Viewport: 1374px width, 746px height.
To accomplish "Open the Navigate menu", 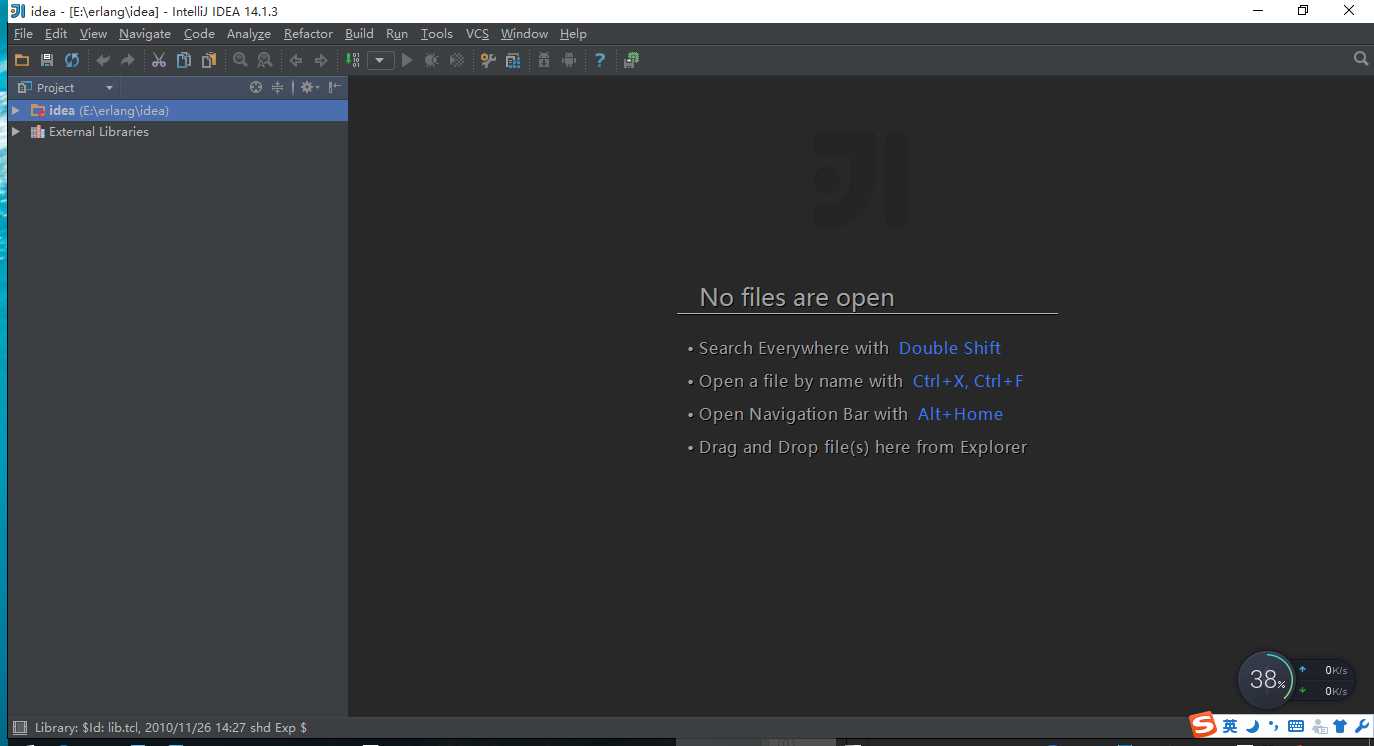I will [145, 34].
